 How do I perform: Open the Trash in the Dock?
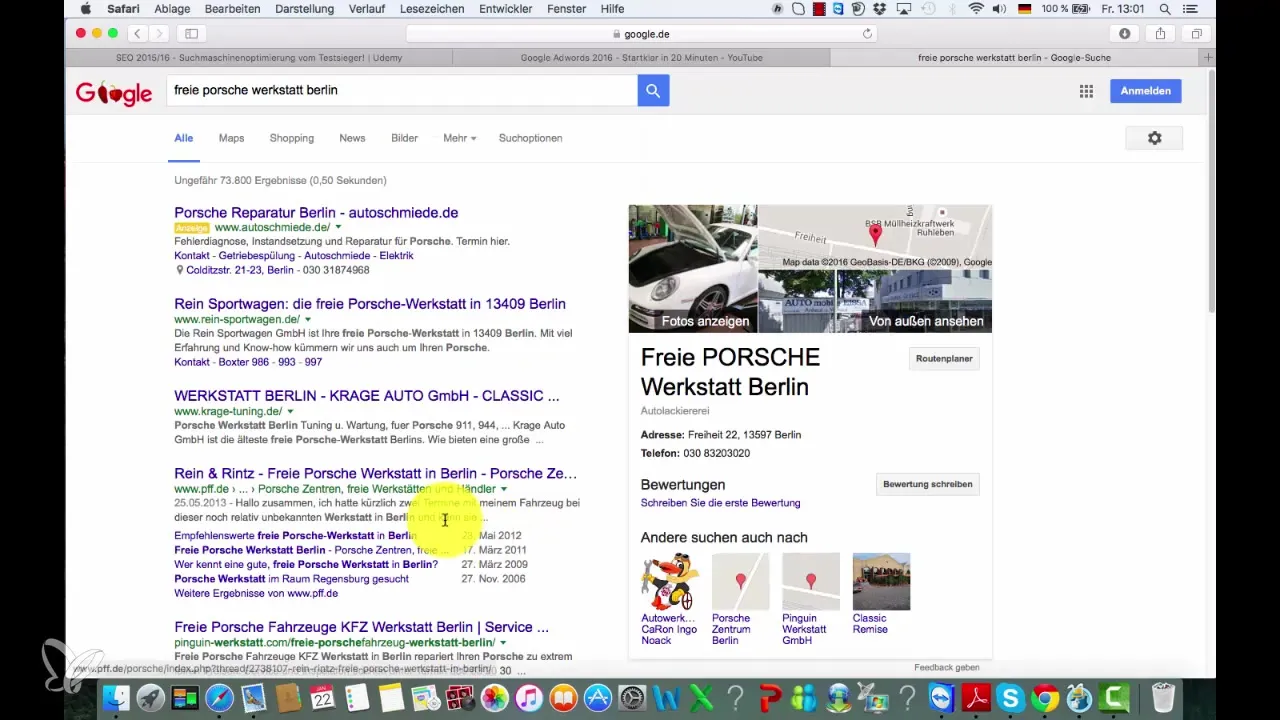[1163, 697]
